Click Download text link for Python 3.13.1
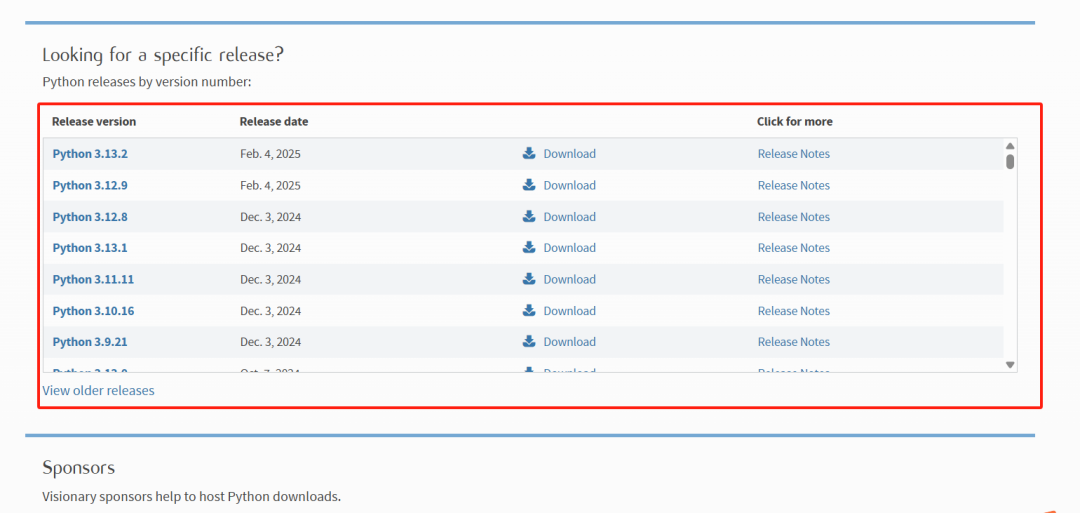 (570, 248)
